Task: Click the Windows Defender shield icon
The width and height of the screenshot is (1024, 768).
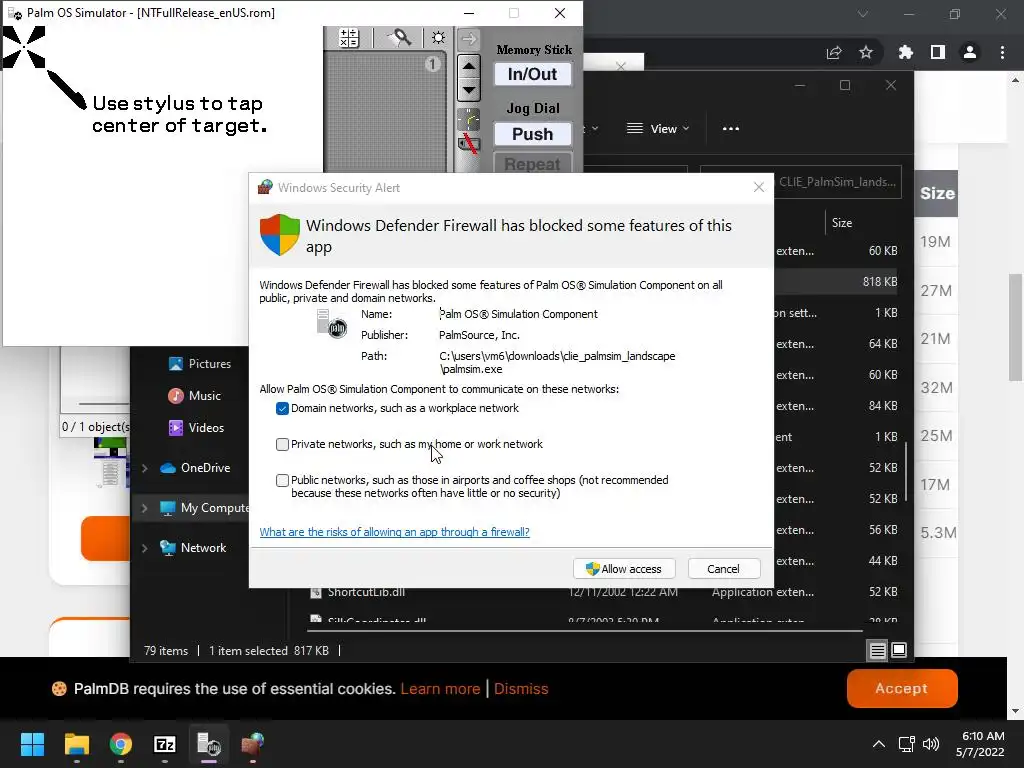Action: click(x=280, y=234)
